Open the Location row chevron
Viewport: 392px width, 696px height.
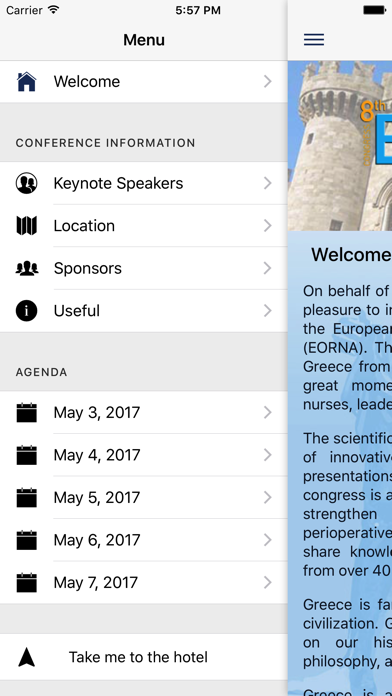[267, 225]
